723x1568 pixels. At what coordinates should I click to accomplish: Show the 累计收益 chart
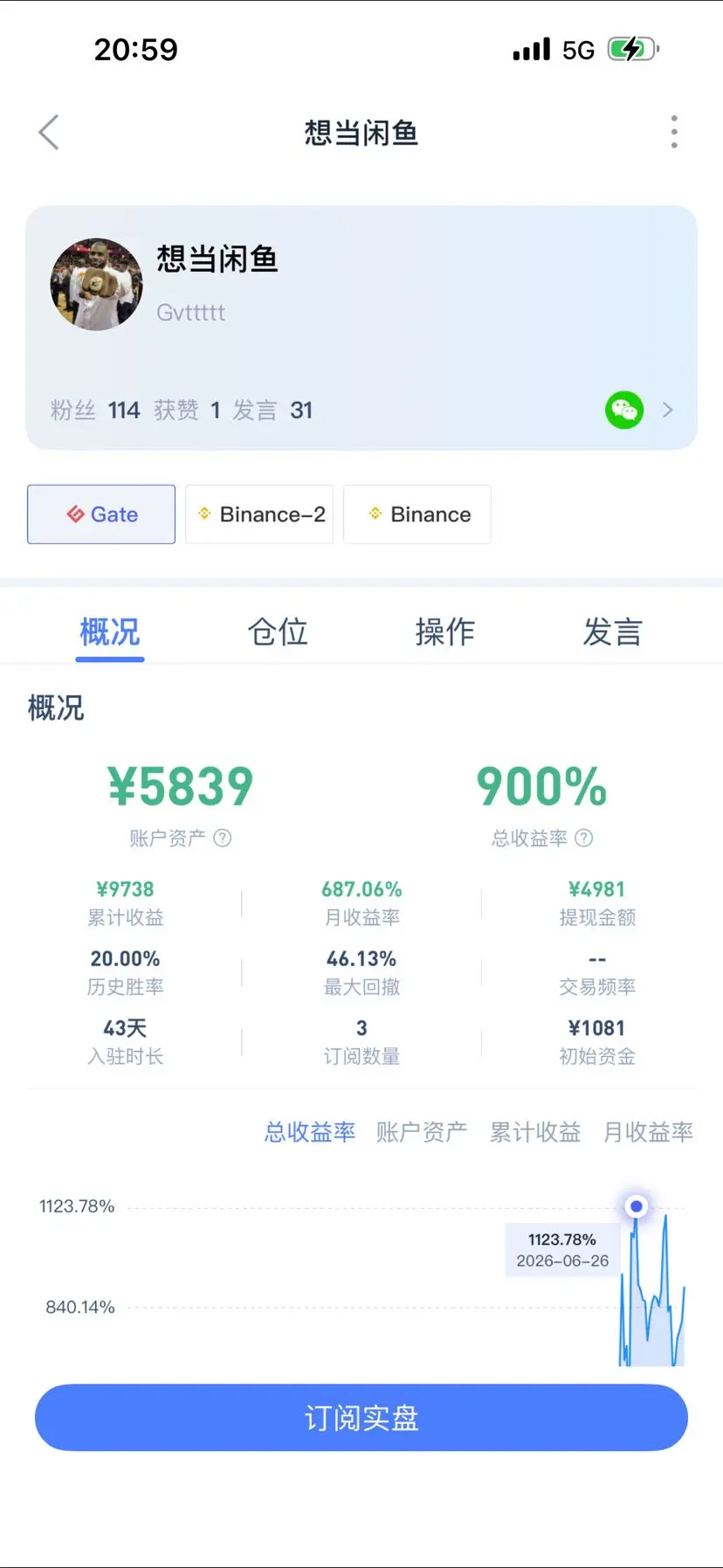pyautogui.click(x=535, y=1132)
